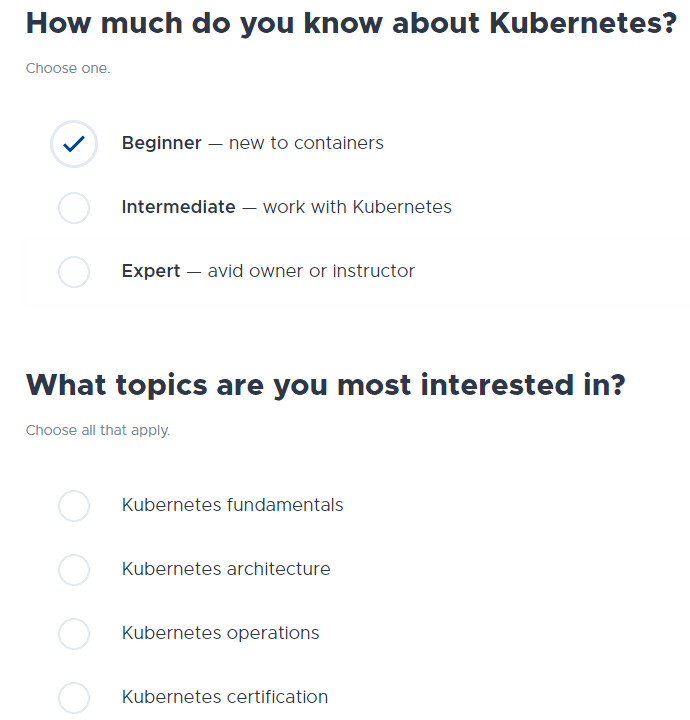Select the Expert radio circle
Viewport: 690px width, 720px height.
click(x=74, y=272)
